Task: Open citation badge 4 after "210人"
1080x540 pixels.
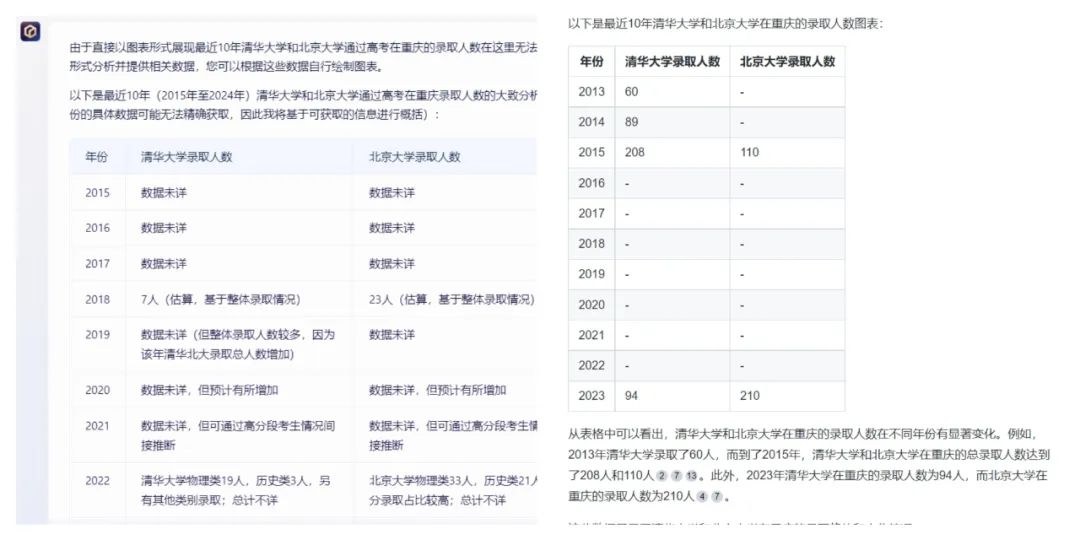Action: tap(702, 497)
